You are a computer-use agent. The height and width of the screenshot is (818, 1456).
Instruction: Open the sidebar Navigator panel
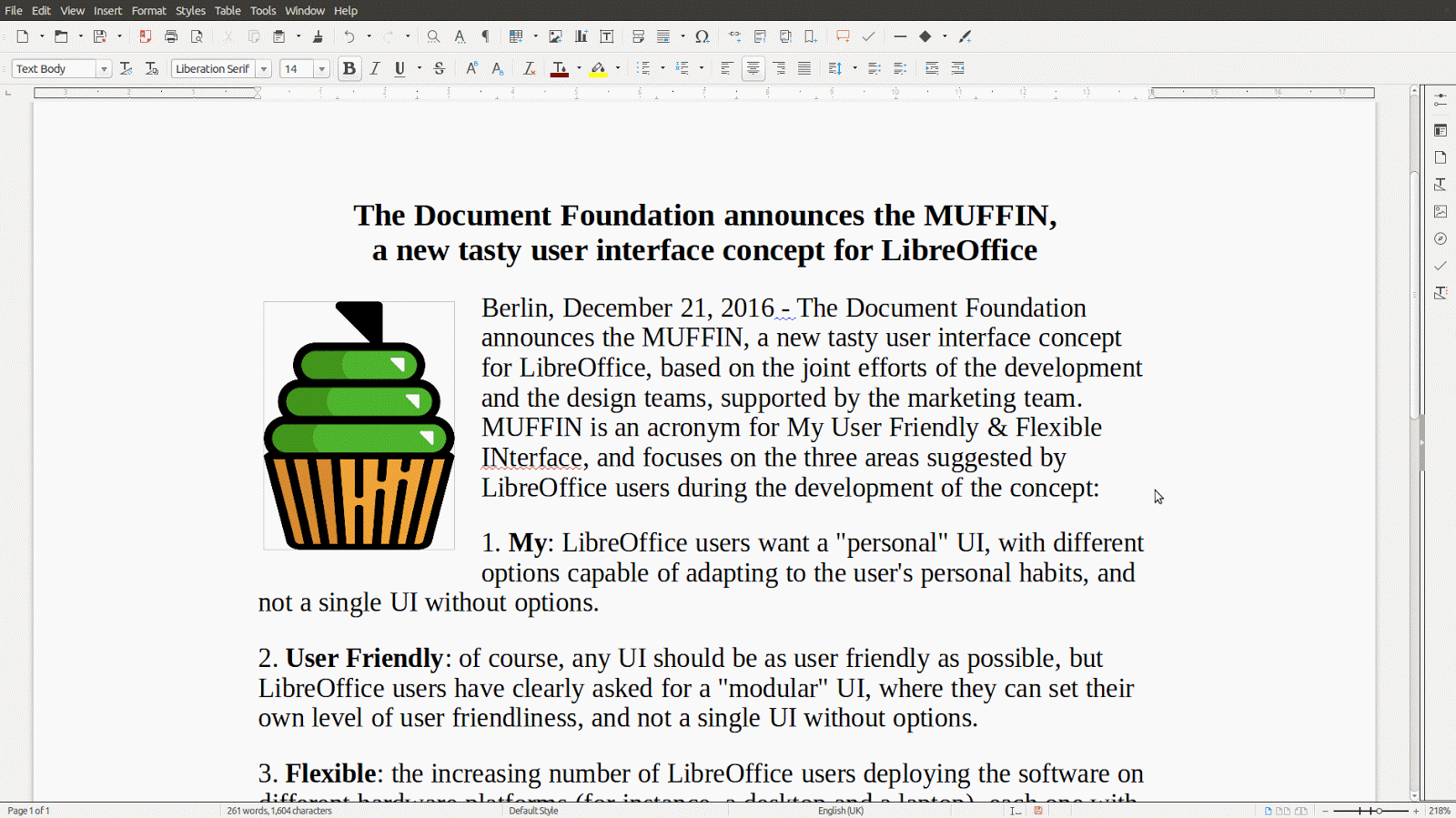(x=1441, y=238)
